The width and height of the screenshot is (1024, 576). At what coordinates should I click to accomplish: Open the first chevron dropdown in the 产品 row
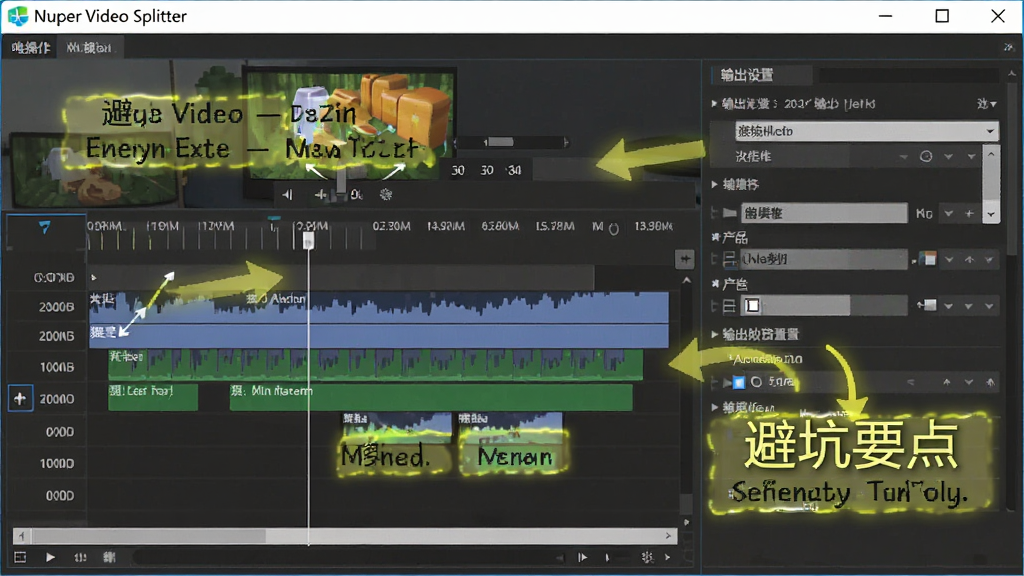[949, 260]
